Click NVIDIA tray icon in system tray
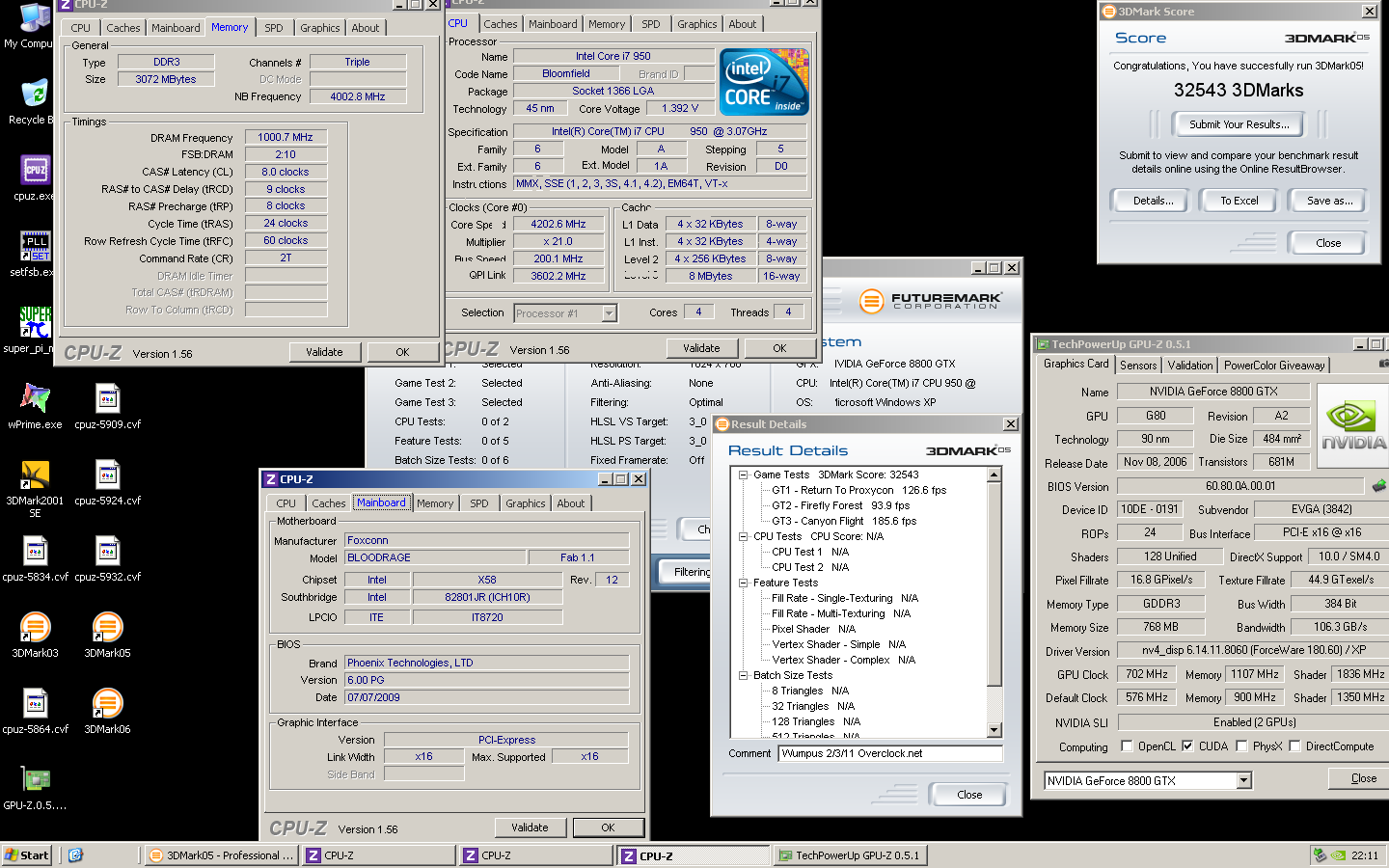 (x=1338, y=855)
